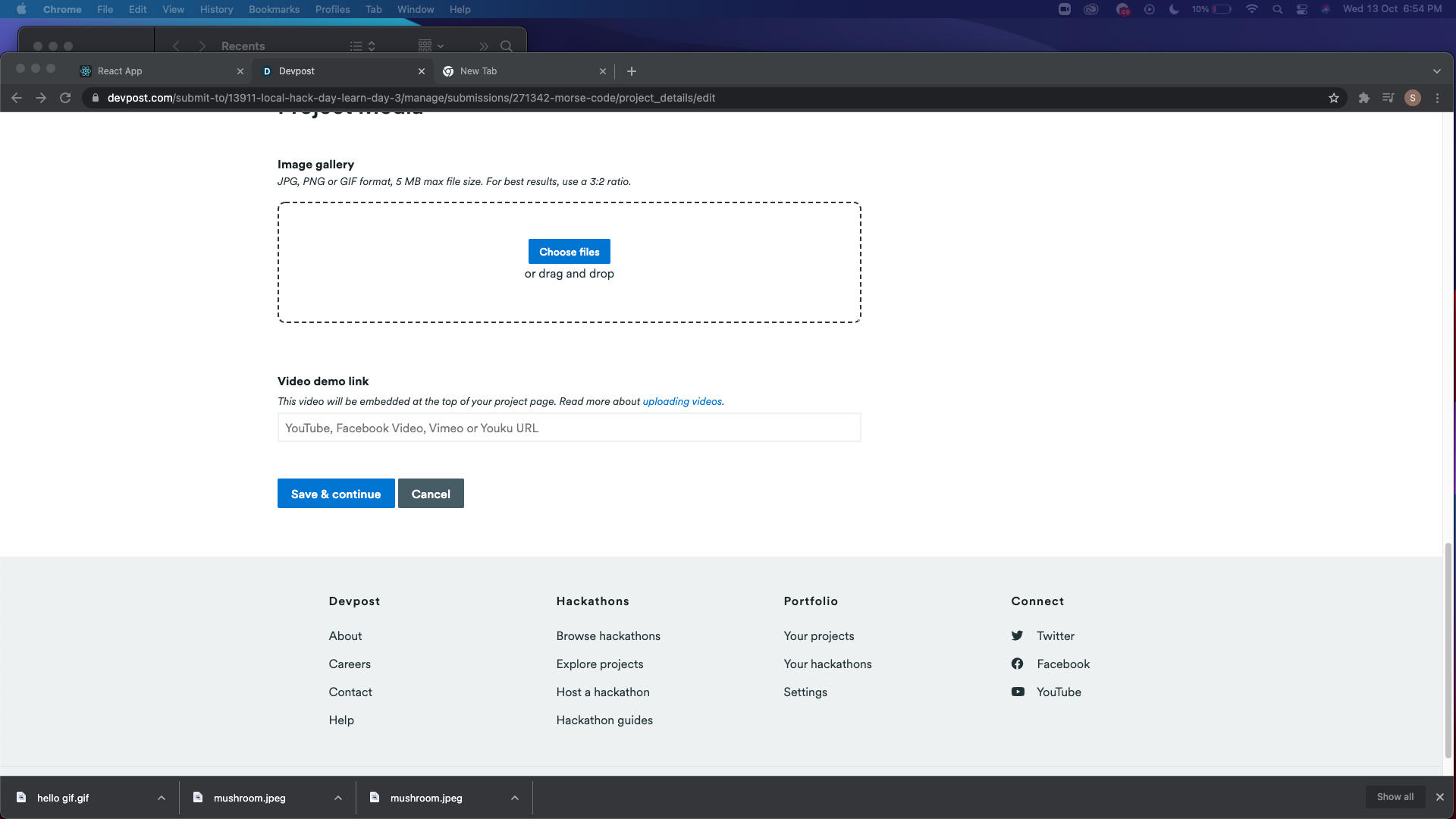Expand options for first mushroom.jpeg download

(x=338, y=798)
